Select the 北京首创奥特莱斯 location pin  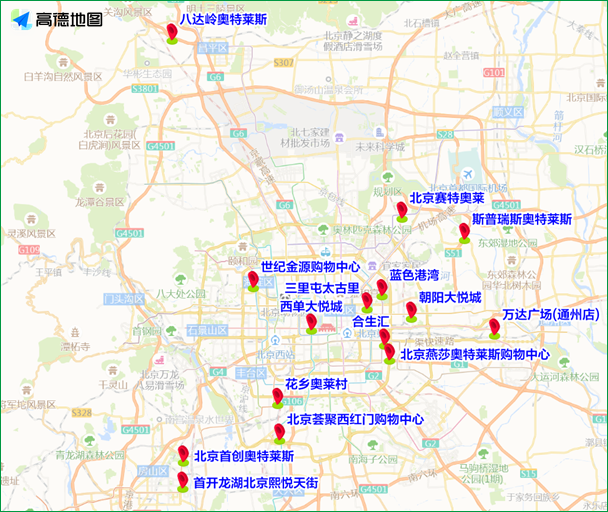[183, 456]
